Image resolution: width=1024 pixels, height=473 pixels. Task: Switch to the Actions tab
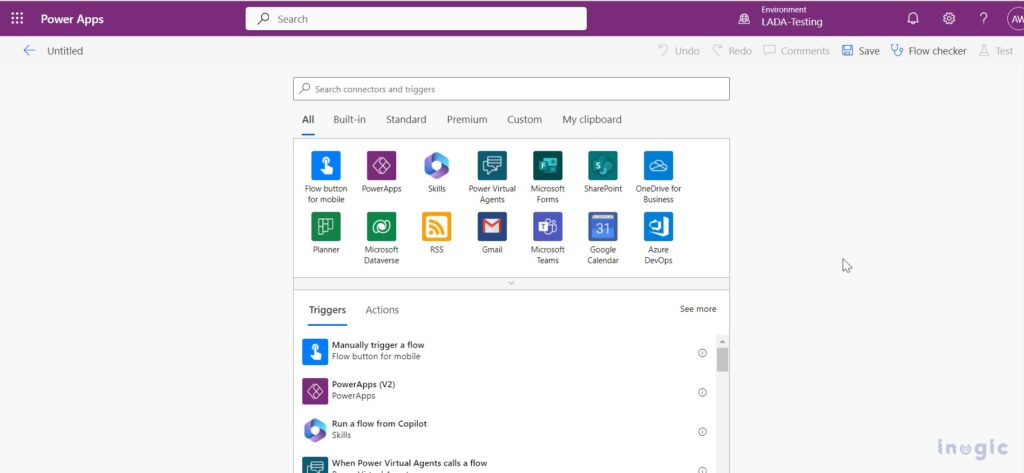pos(382,310)
